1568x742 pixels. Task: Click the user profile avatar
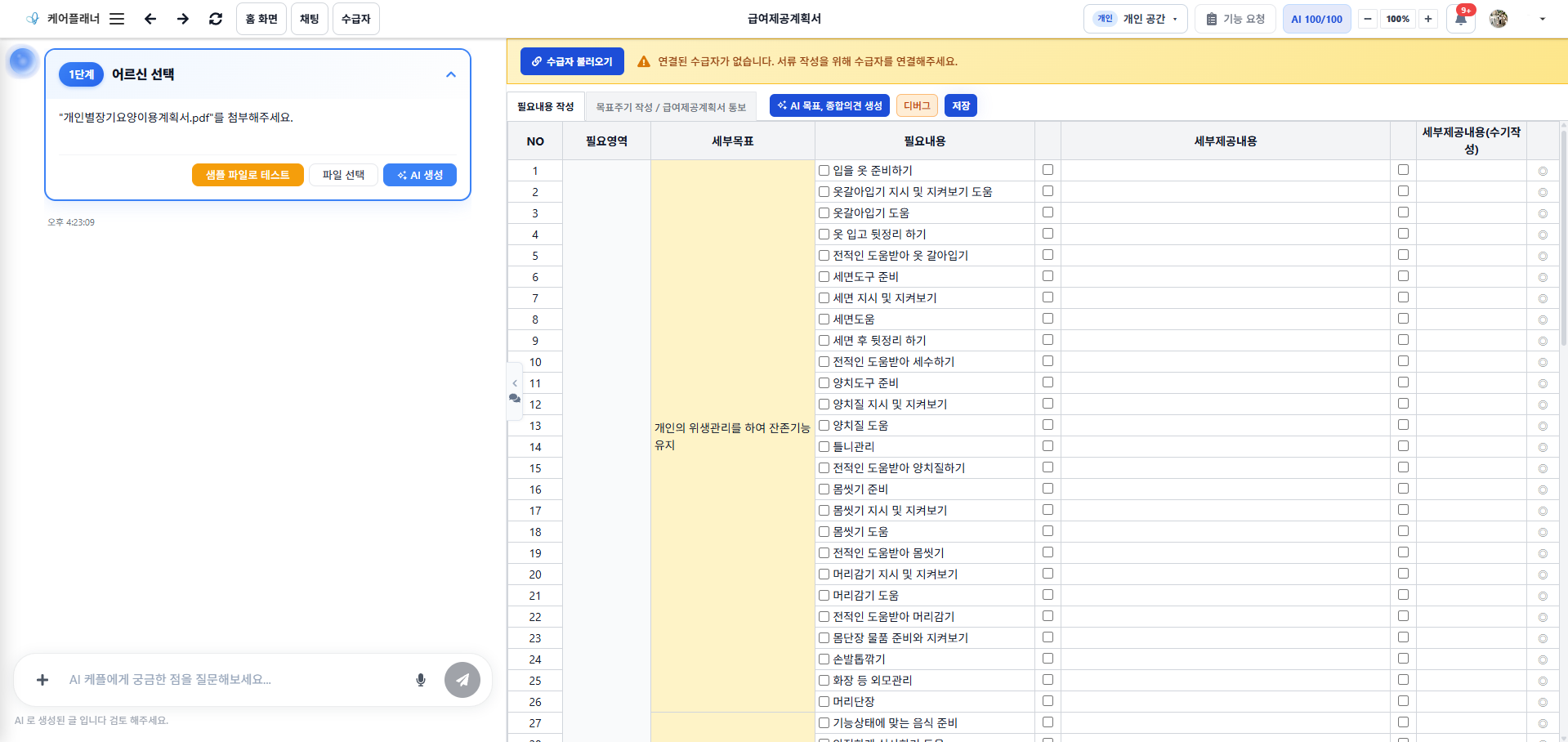pyautogui.click(x=1499, y=19)
